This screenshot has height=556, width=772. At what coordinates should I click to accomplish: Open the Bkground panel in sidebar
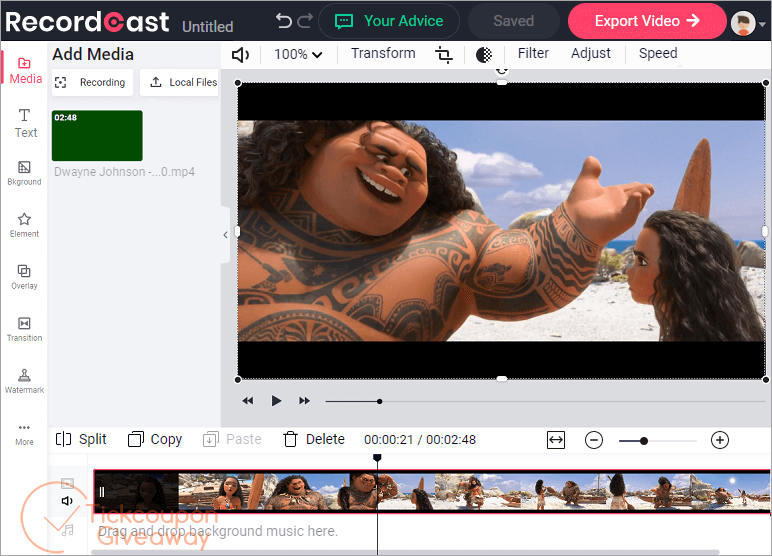[x=24, y=173]
